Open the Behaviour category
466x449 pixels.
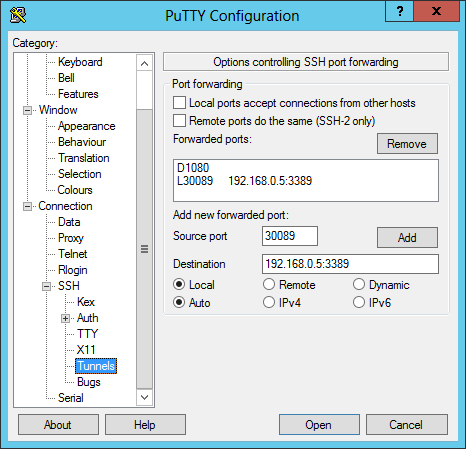click(x=82, y=142)
